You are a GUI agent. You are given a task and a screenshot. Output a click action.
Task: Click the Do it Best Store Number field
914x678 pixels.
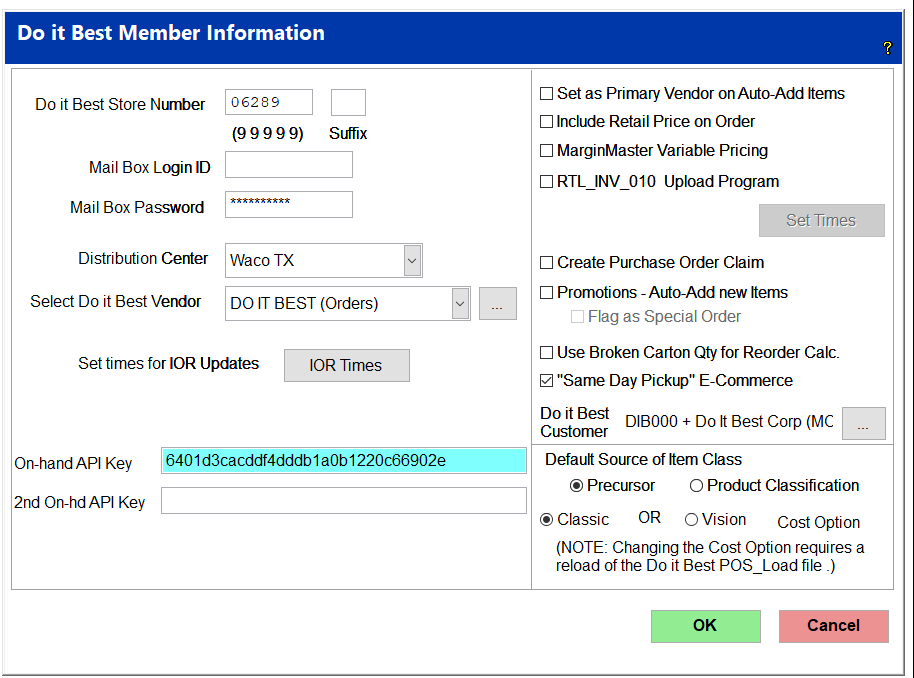point(269,102)
